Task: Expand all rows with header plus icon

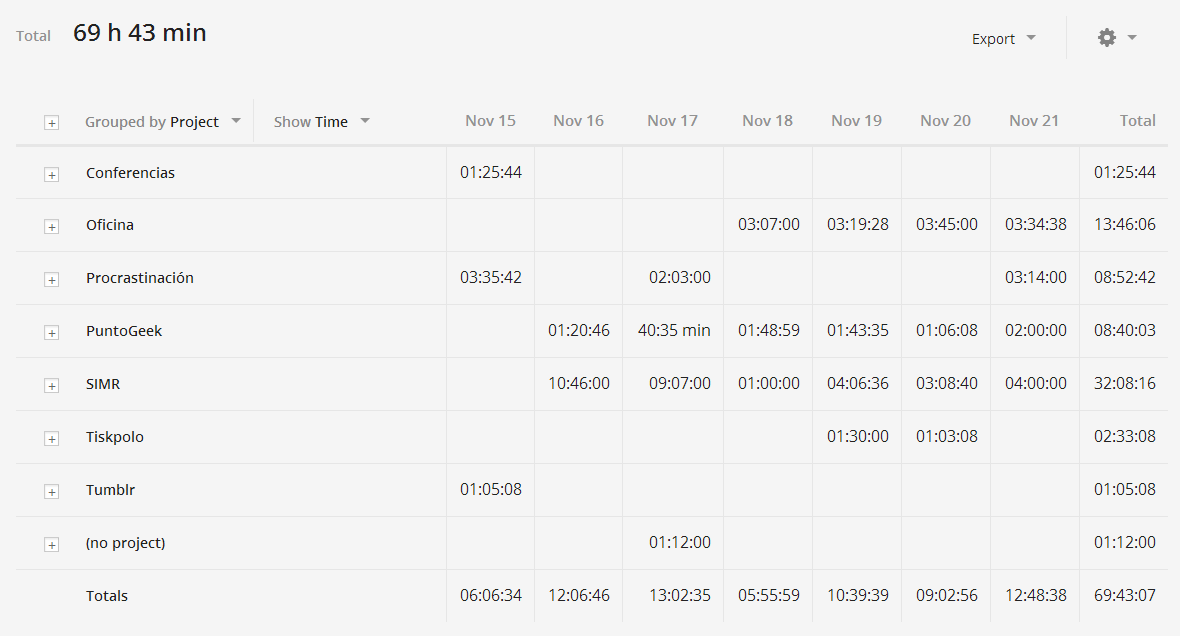Action: [51, 123]
